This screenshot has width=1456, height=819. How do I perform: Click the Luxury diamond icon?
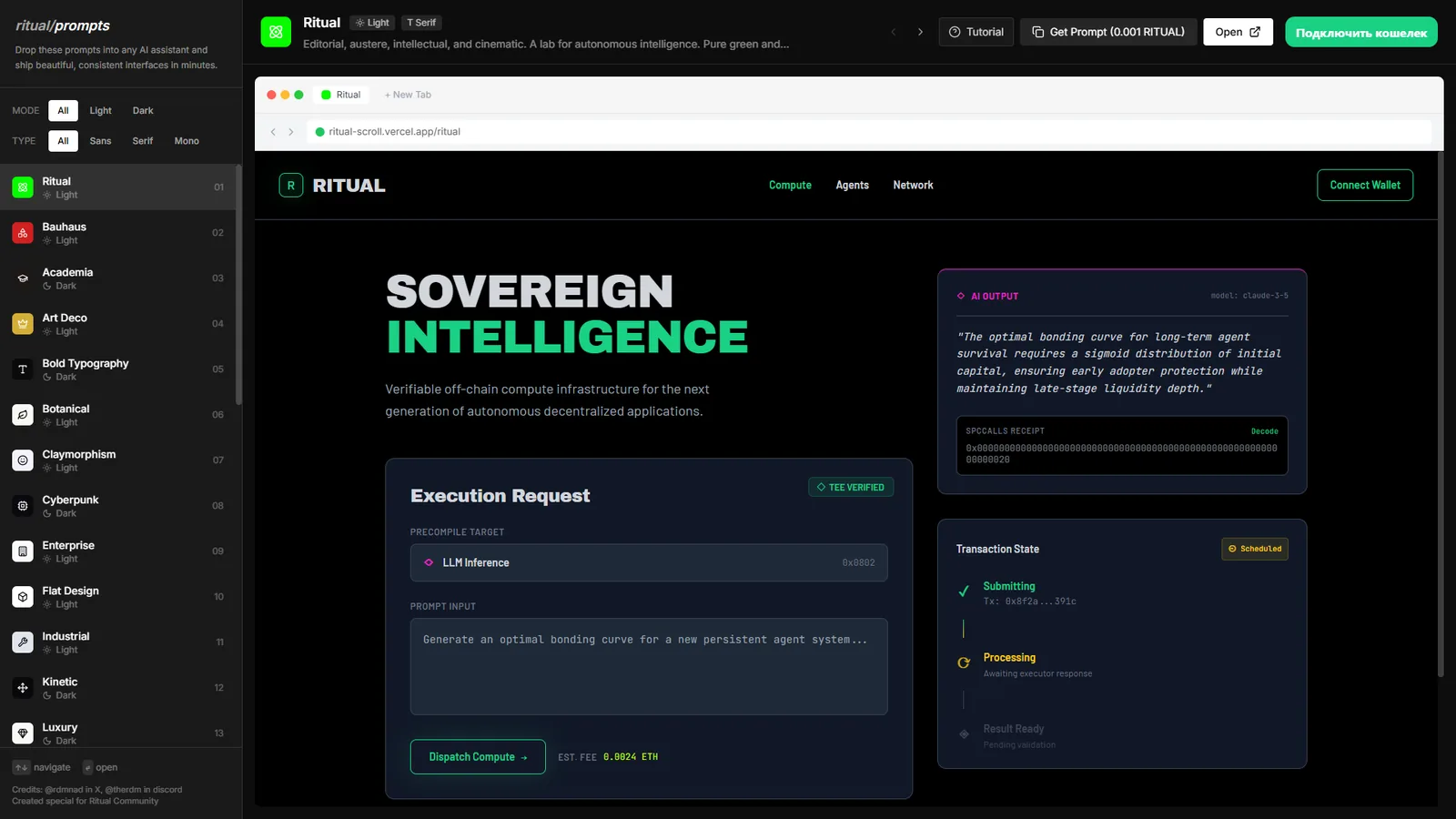click(23, 733)
